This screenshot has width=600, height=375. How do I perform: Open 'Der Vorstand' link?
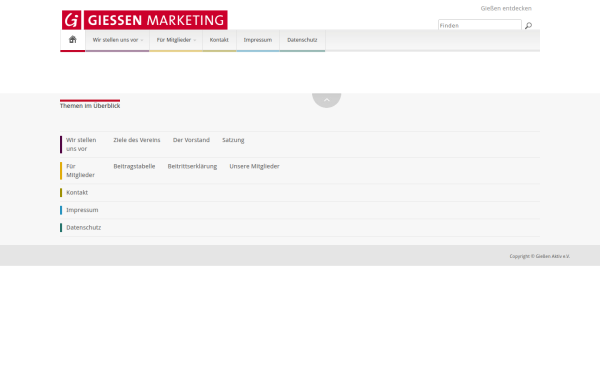tap(191, 140)
